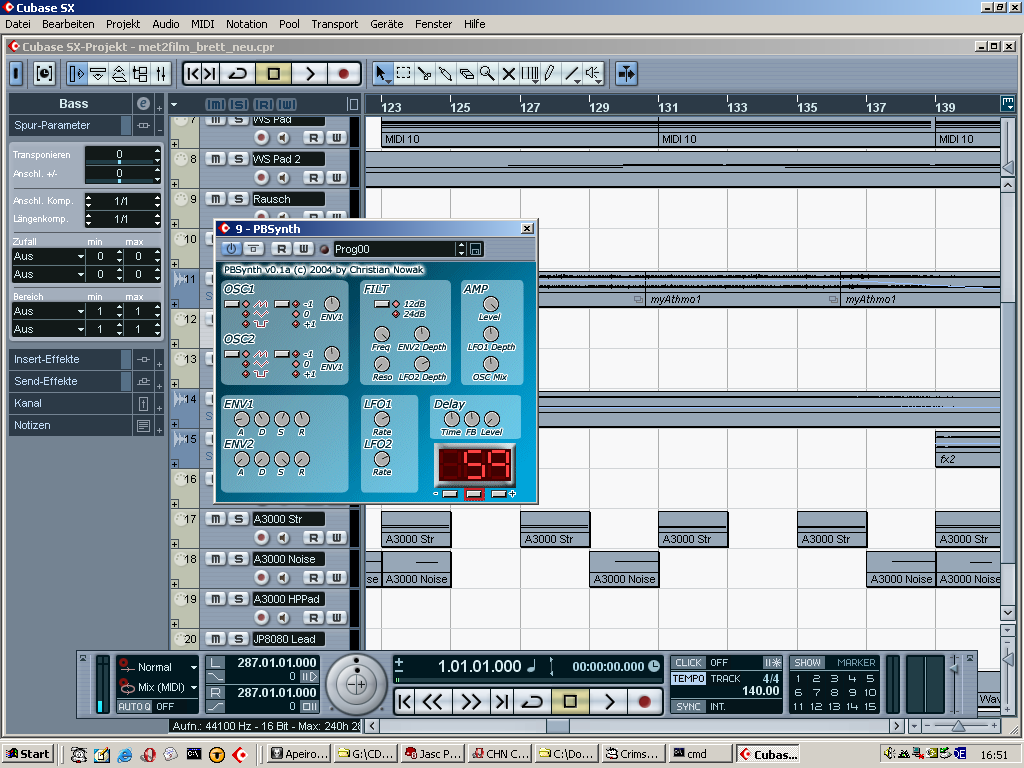Open the Windows Start menu
Viewport: 1024px width, 768px height.
(x=29, y=754)
